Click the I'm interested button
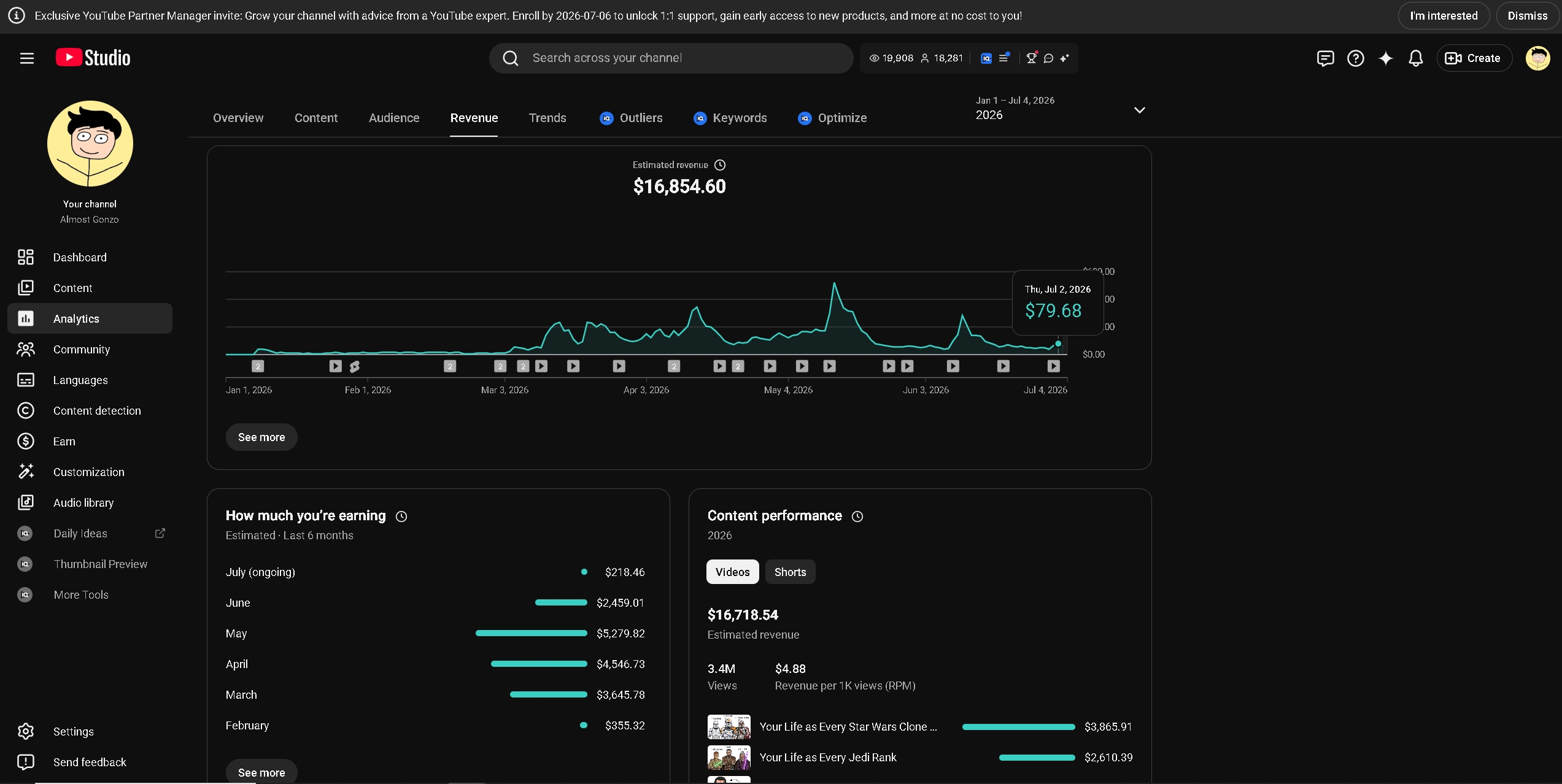1562x784 pixels. pyautogui.click(x=1444, y=16)
